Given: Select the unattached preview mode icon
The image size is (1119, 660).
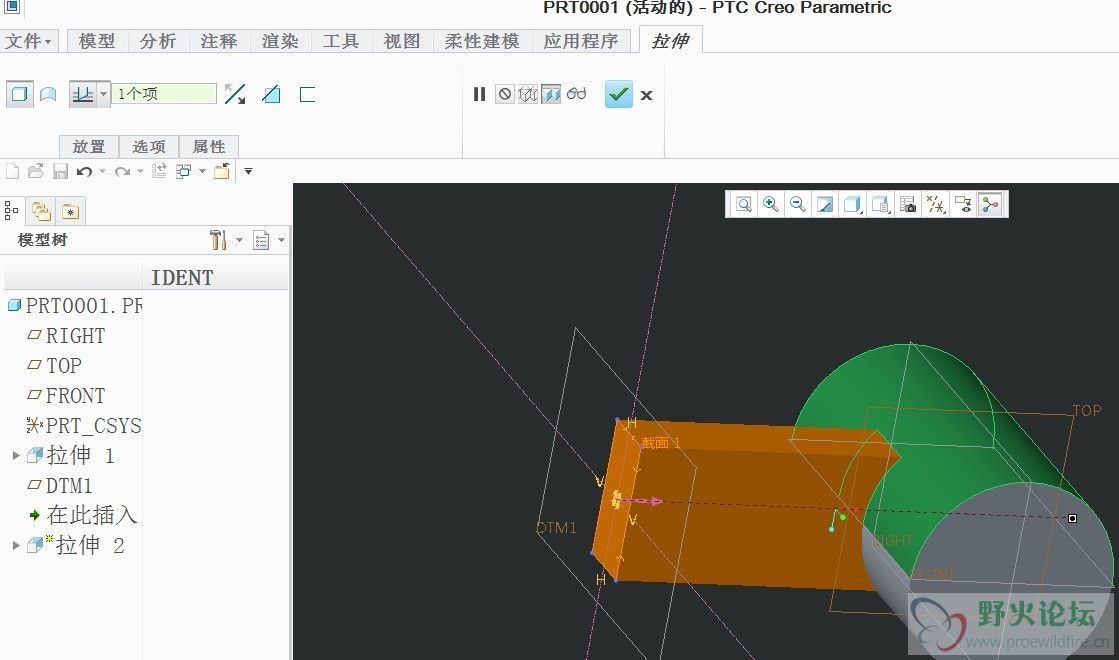Looking at the screenshot, I should click(x=527, y=94).
